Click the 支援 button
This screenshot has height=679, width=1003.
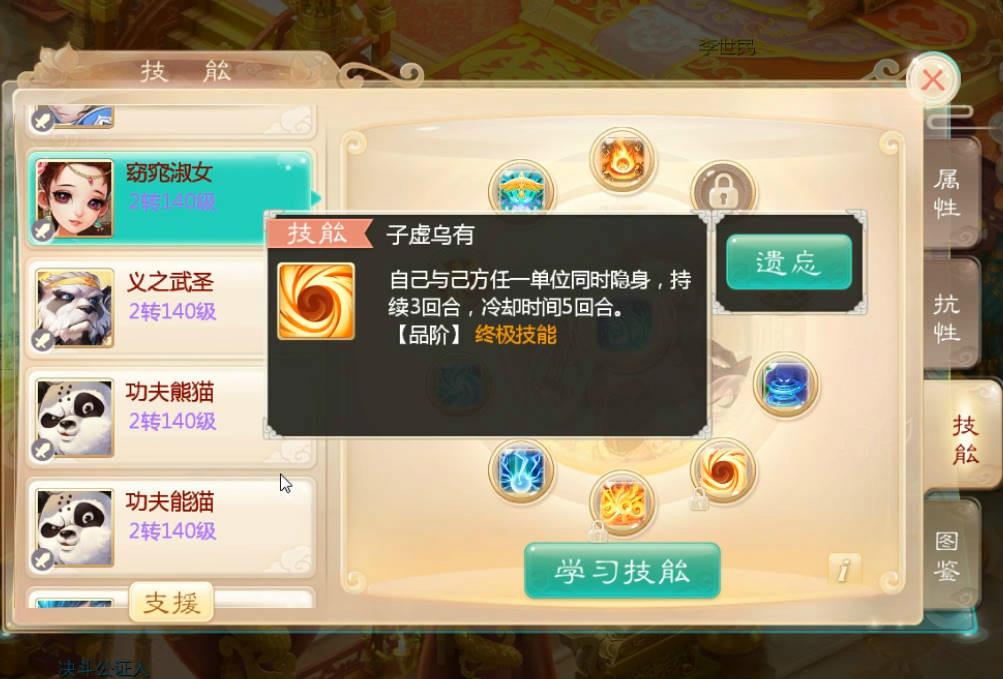171,602
